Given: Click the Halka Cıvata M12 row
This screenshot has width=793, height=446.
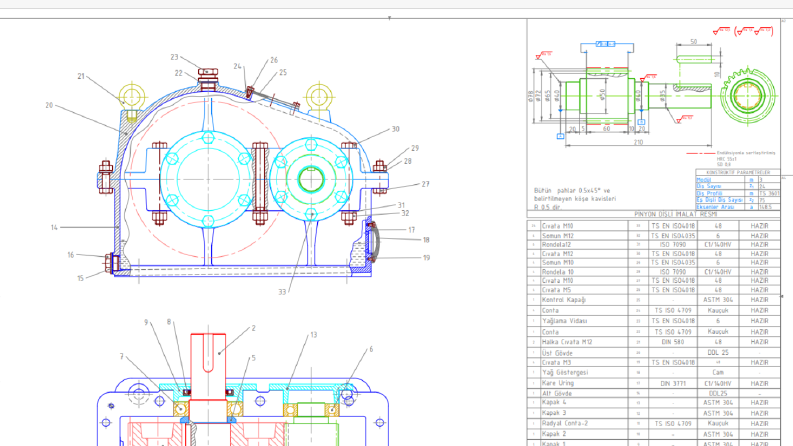Looking at the screenshot, I should (x=653, y=342).
